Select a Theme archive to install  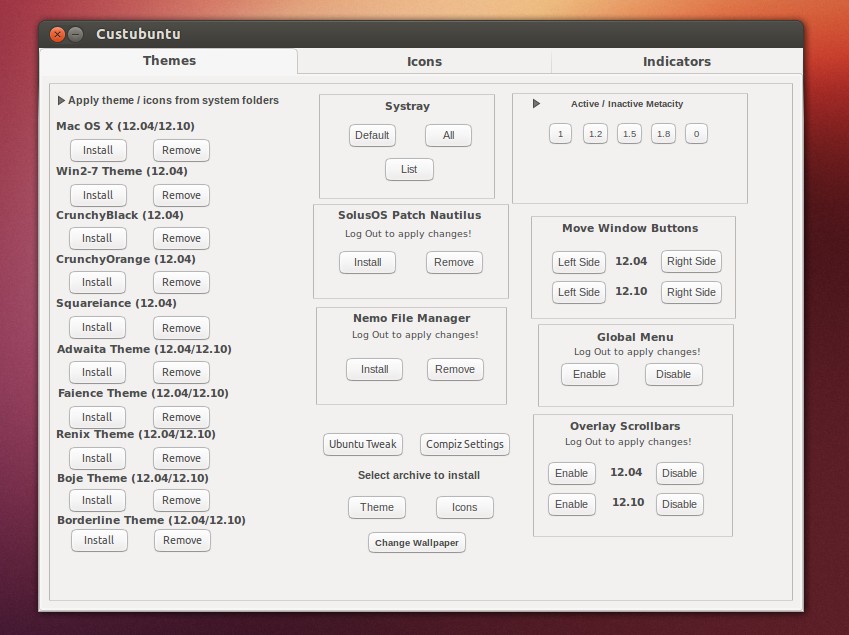point(377,507)
